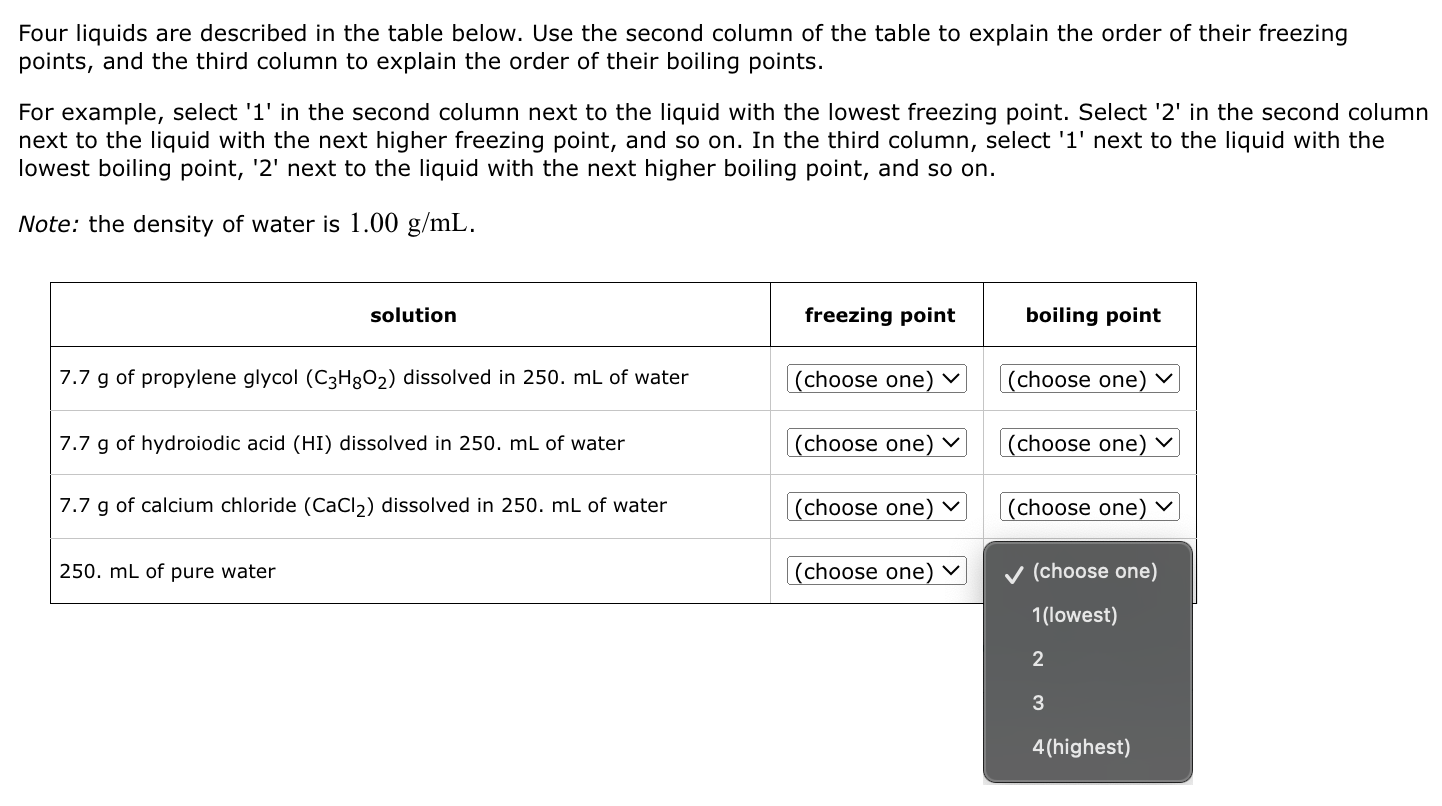This screenshot has width=1442, height=806.
Task: Open the boiling point dropdown for pure water
Action: coord(1089,571)
